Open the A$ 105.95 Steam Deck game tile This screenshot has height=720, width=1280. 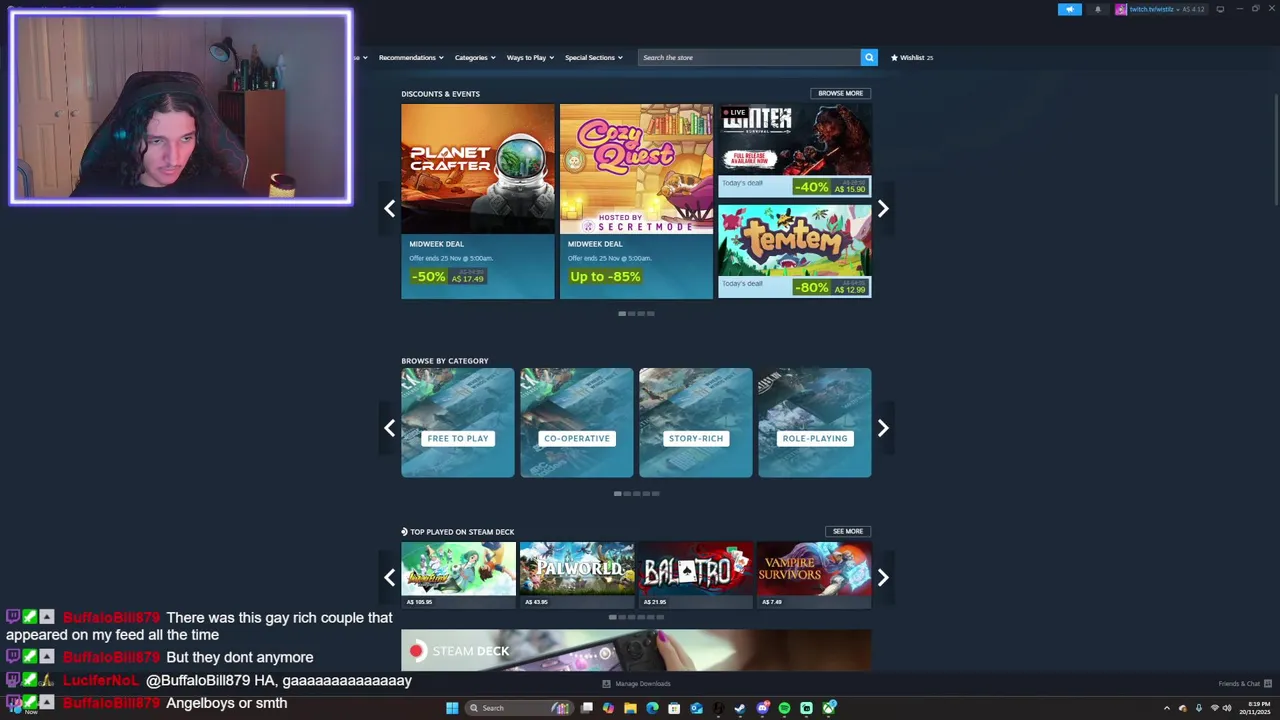[x=458, y=575]
